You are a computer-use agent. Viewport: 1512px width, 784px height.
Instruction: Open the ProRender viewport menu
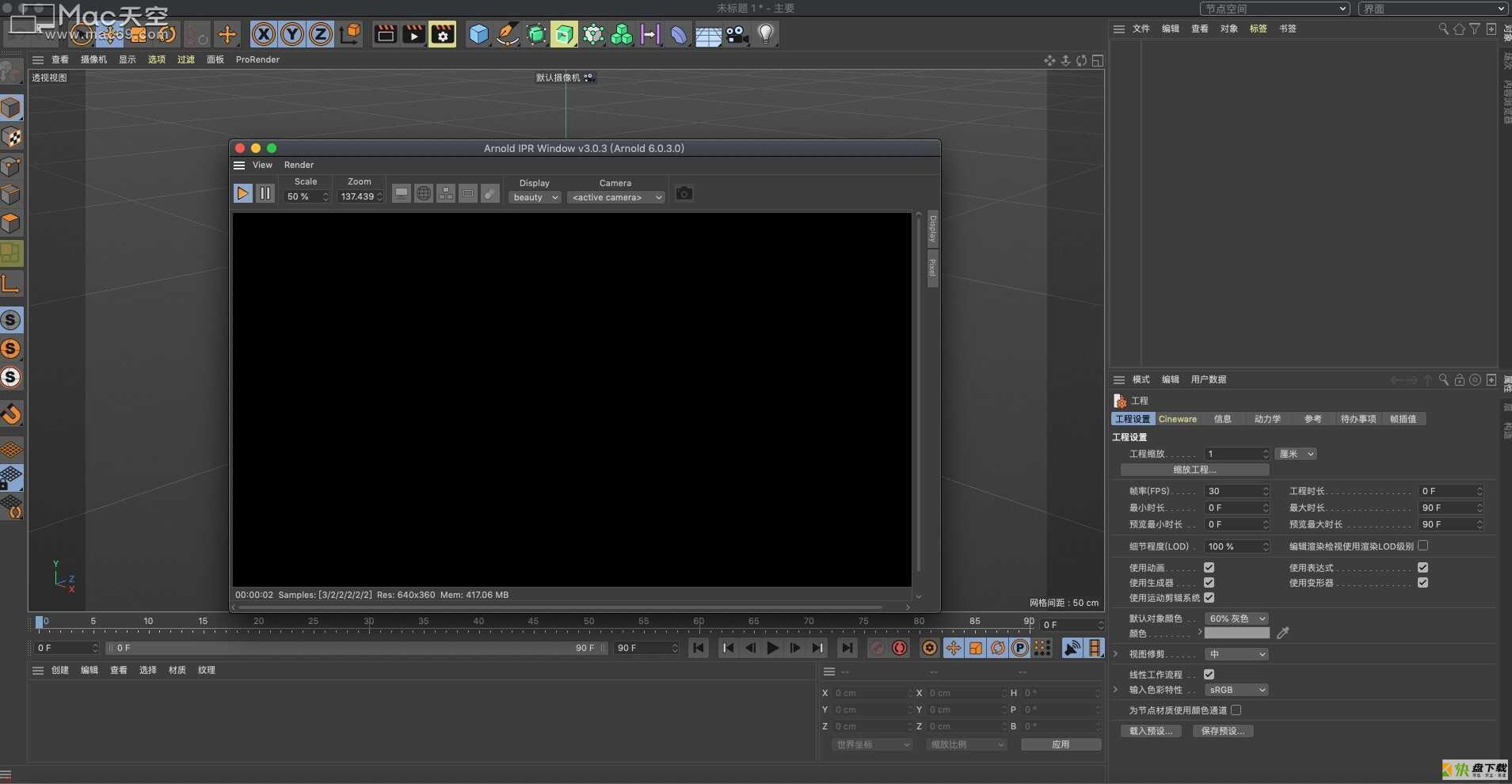click(x=257, y=59)
